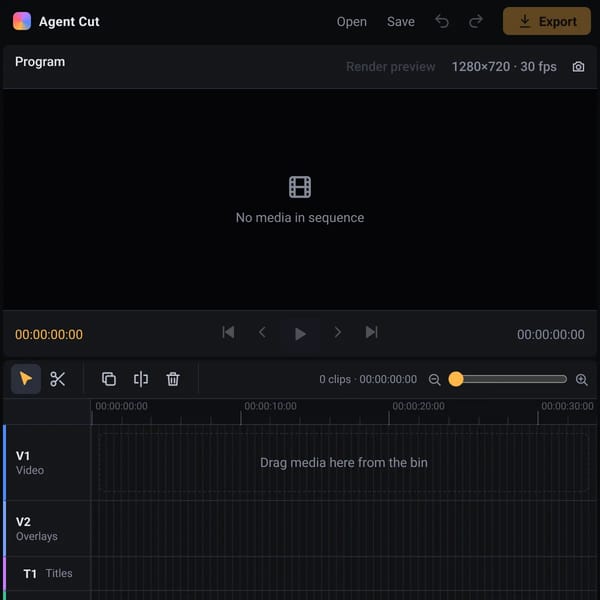
Task: Select the V1 Video track header
Action: pos(47,462)
